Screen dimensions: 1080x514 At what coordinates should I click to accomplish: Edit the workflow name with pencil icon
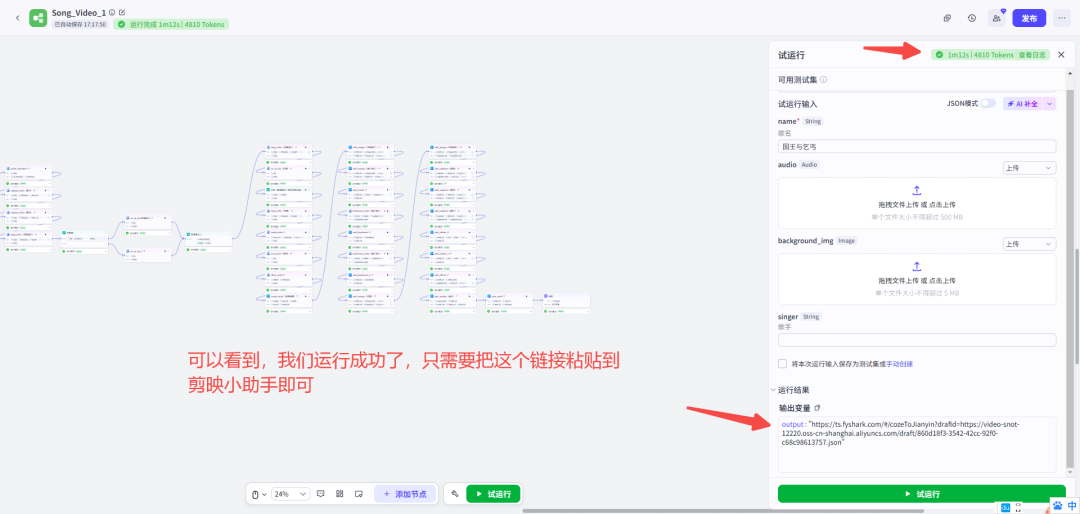(x=122, y=12)
